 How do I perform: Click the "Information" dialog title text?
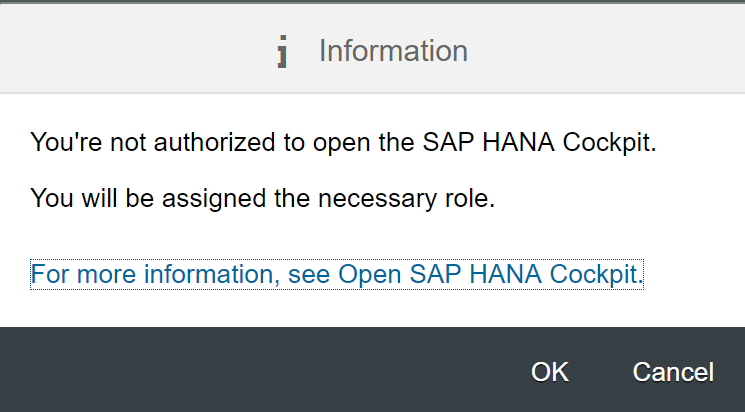[393, 51]
